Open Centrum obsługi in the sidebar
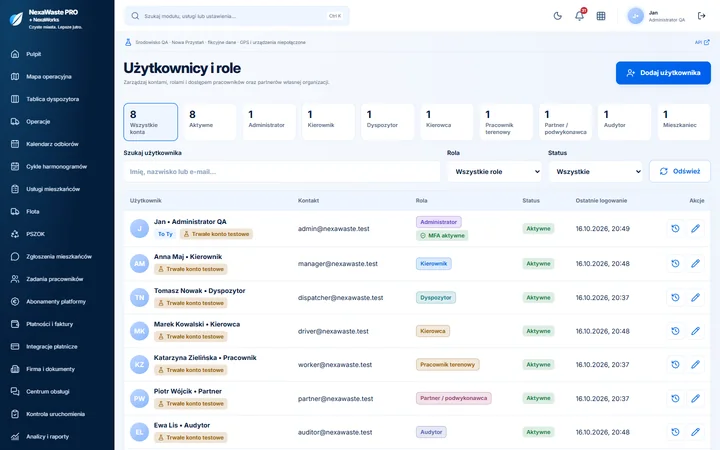This screenshot has width=720, height=450. [x=57, y=392]
